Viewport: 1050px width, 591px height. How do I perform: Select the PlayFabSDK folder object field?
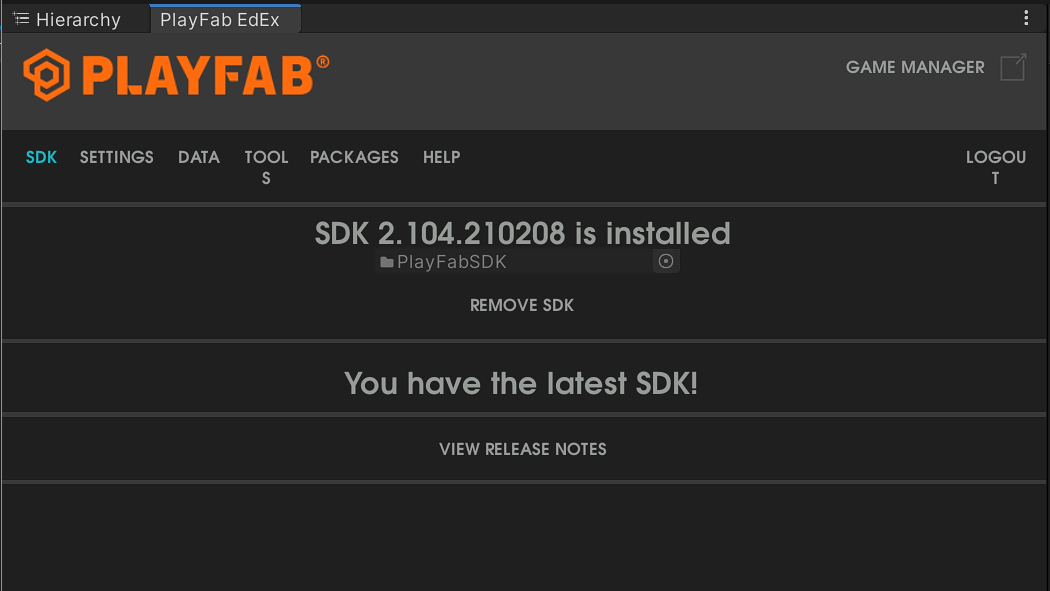513,262
